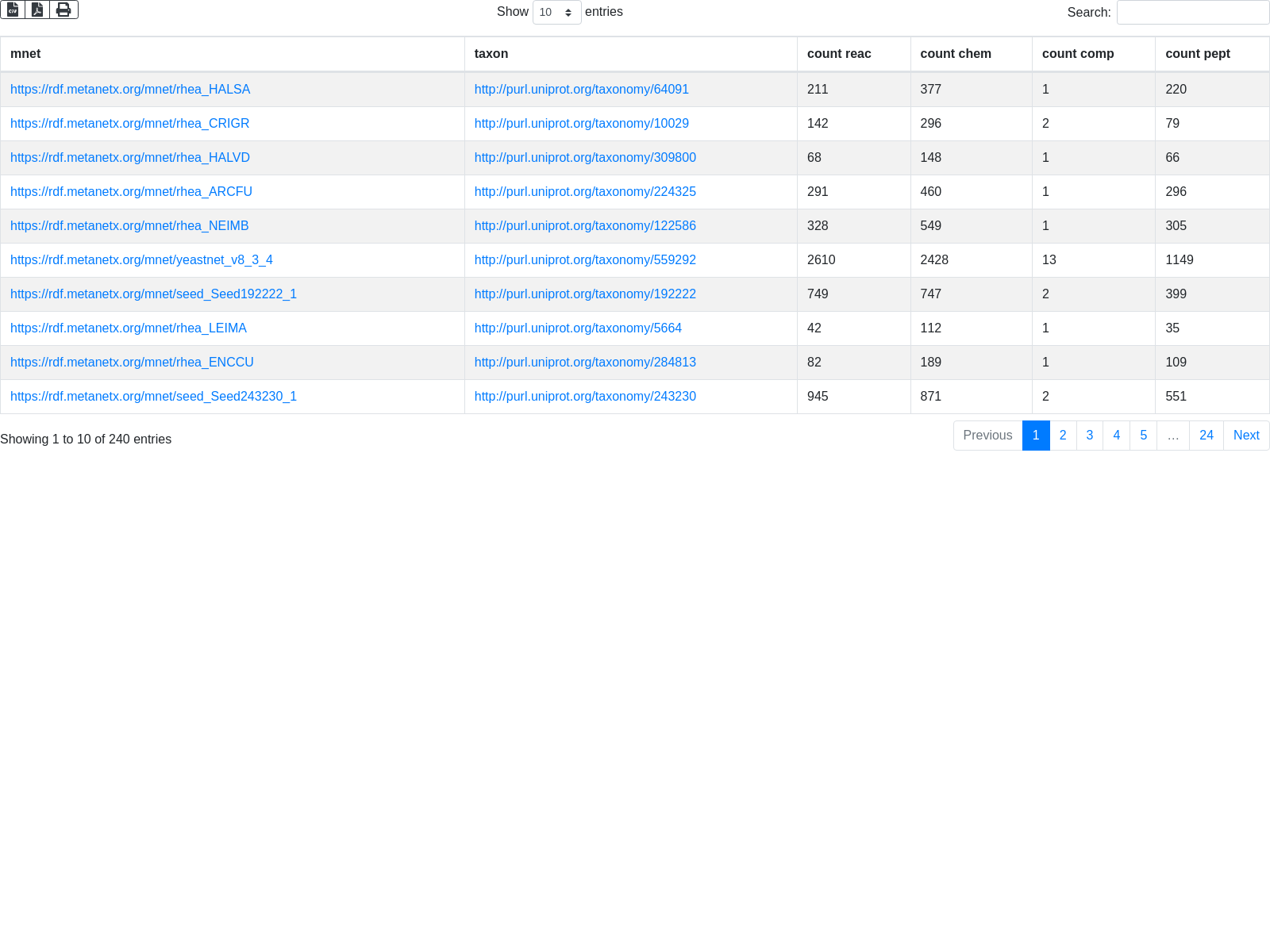Viewport: 1270px width, 952px height.
Task: Click the print icon button
Action: click(63, 10)
